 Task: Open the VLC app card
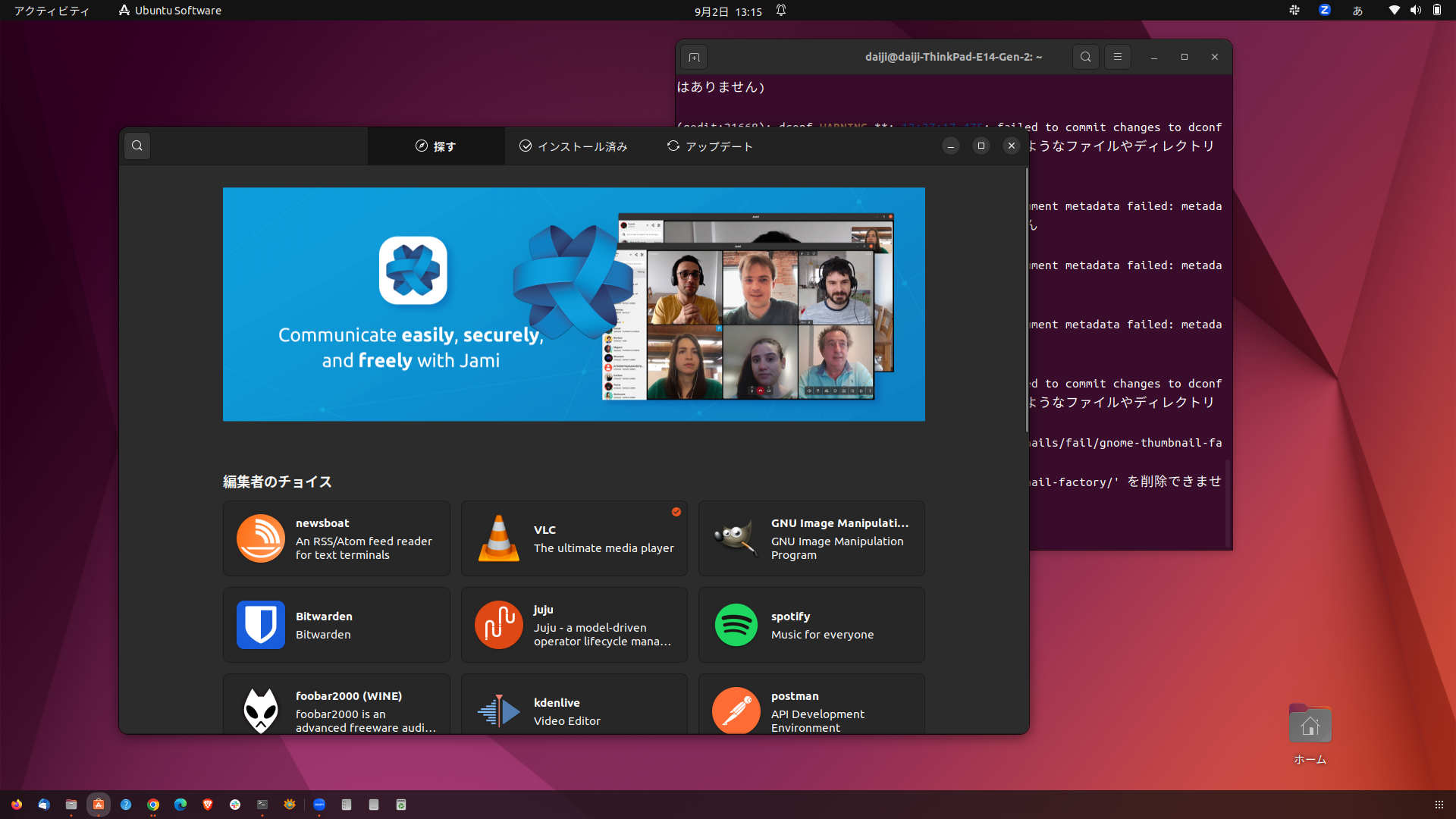tap(574, 538)
